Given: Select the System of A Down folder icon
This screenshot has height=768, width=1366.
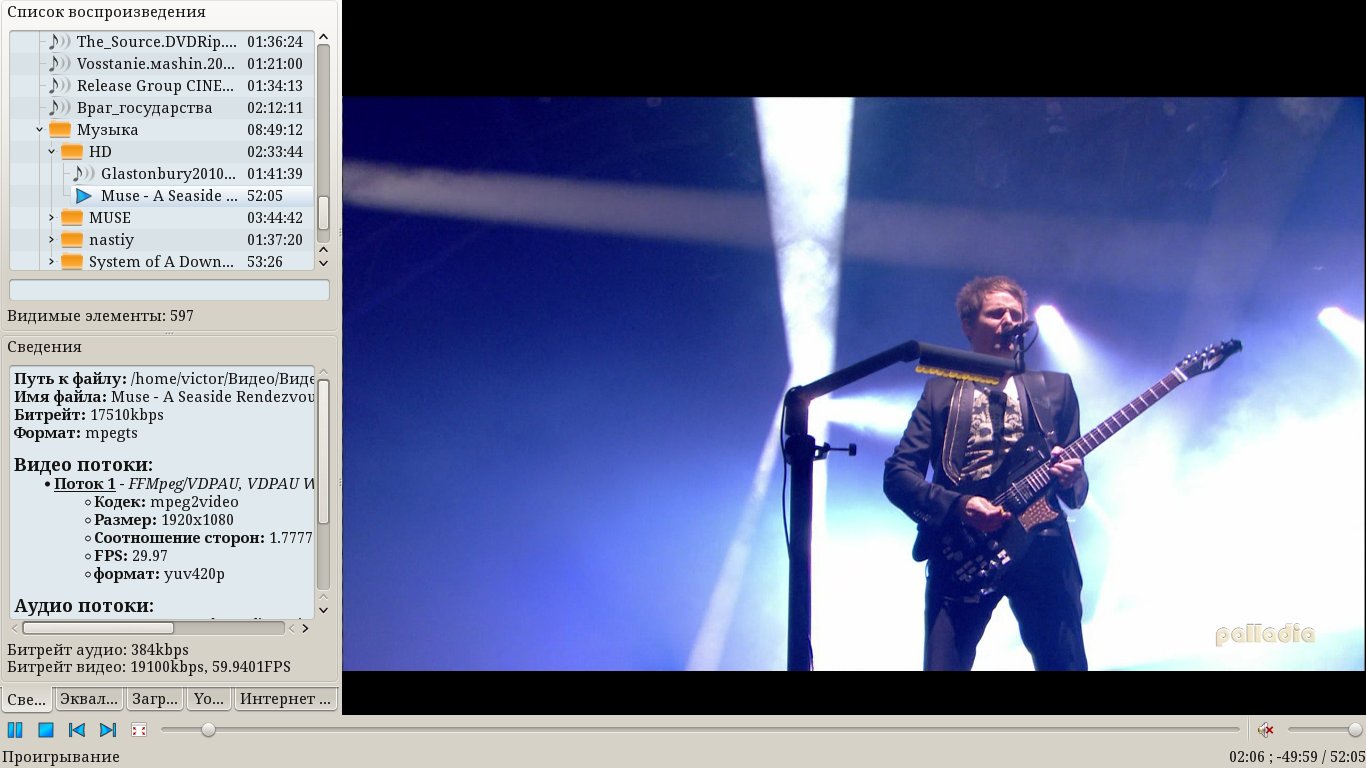Looking at the screenshot, I should pos(72,262).
